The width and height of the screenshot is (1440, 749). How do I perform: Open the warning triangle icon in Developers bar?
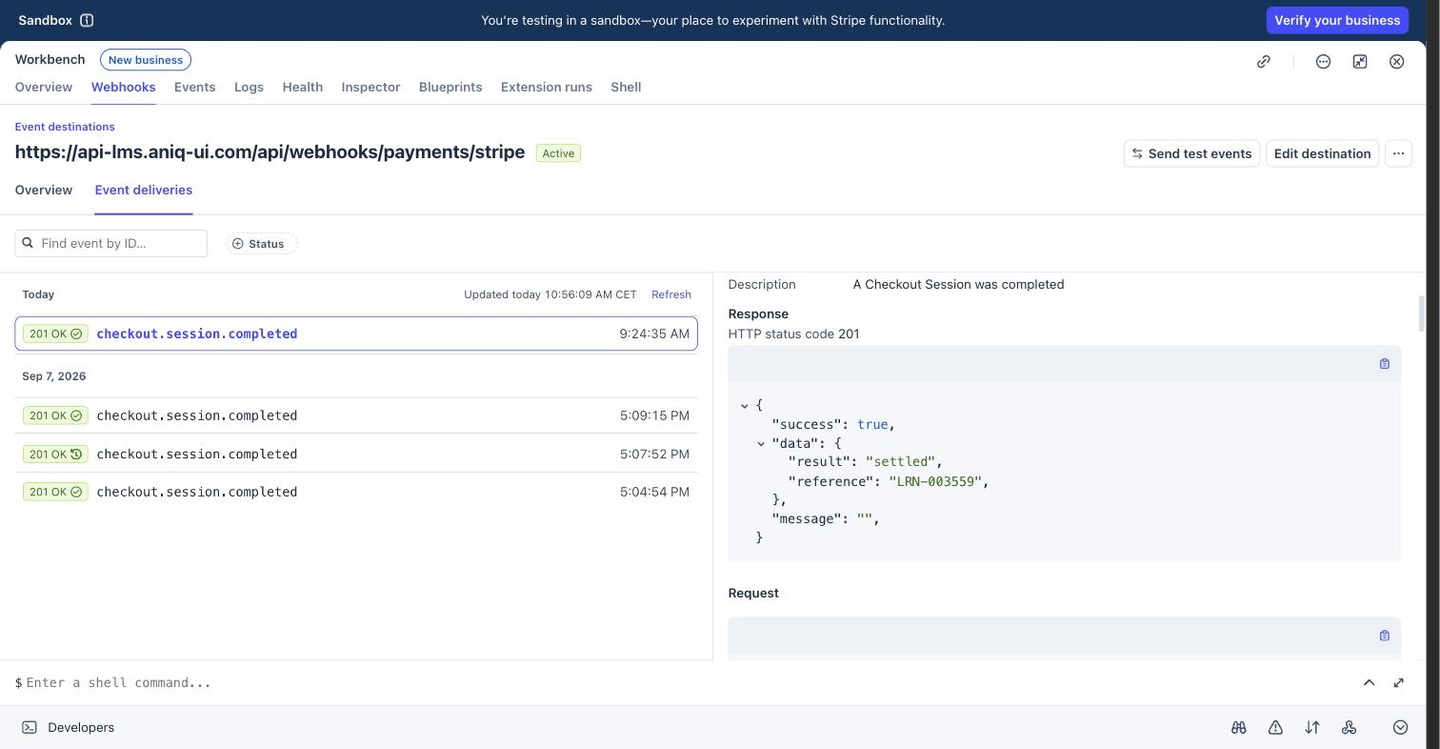click(1276, 727)
